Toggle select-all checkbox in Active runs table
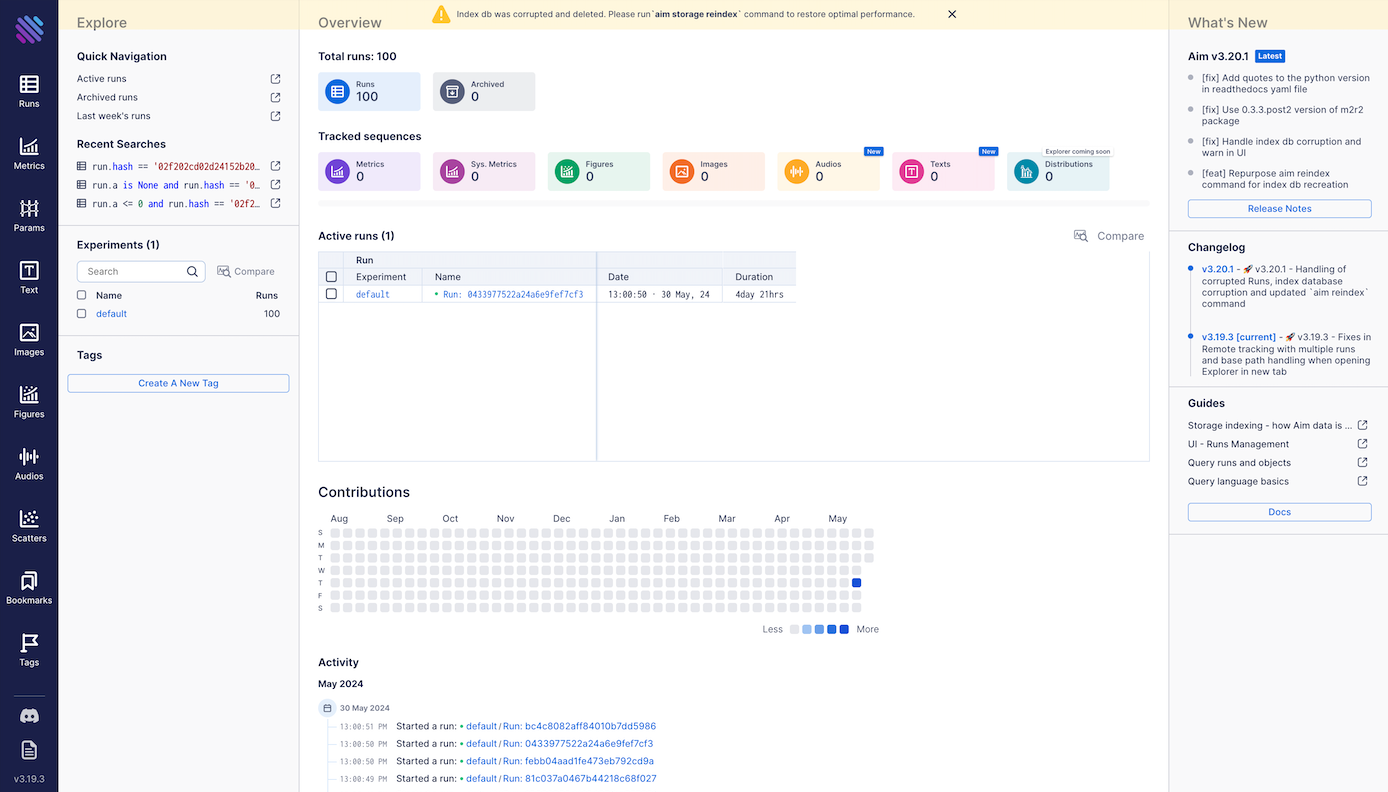 coord(331,277)
